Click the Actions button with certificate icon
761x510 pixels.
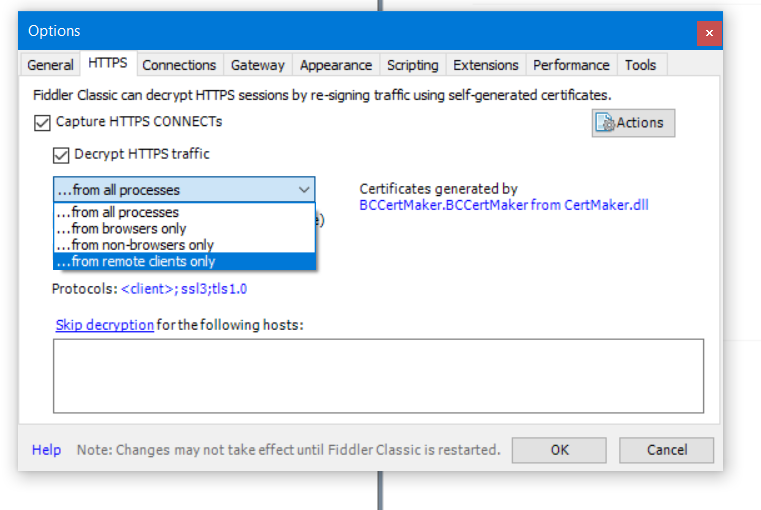click(x=634, y=123)
